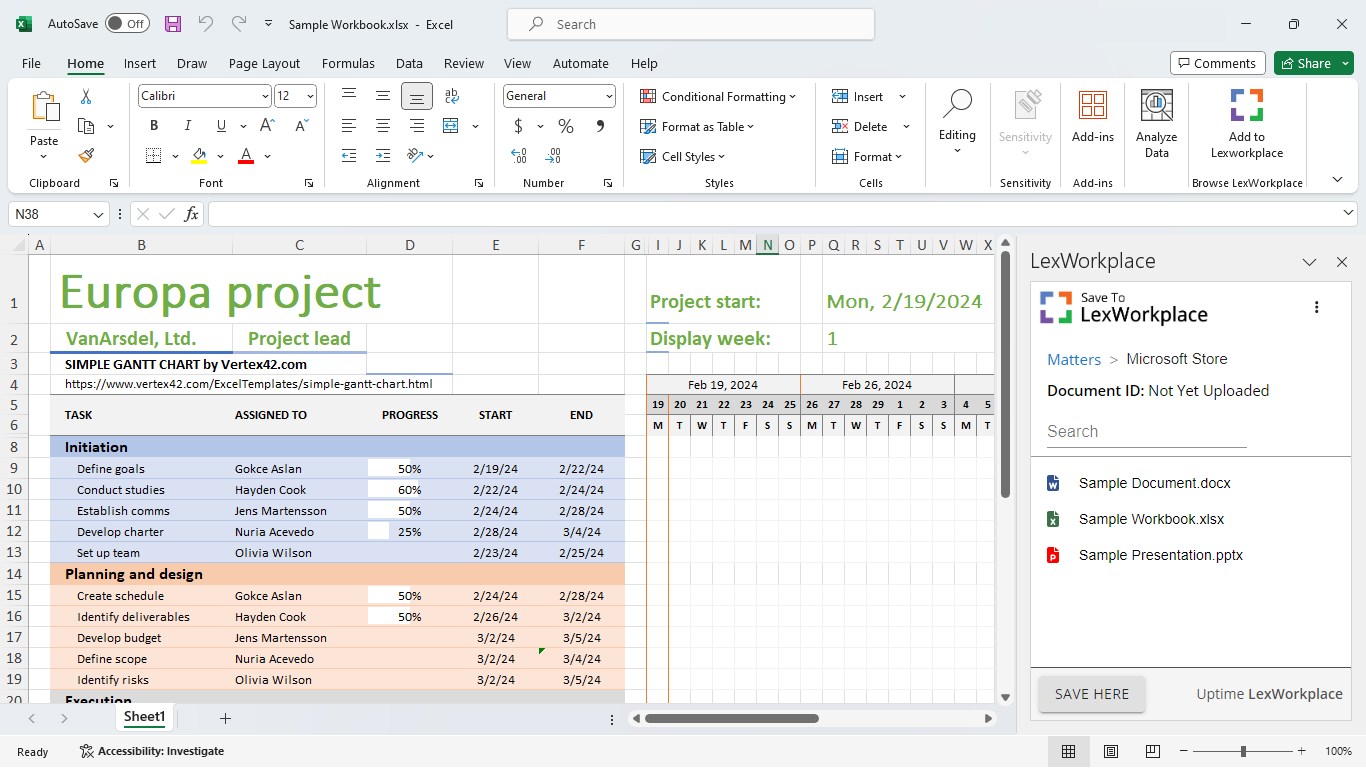
Task: Click the LexWorkplace pane Search field
Action: 1146,432
